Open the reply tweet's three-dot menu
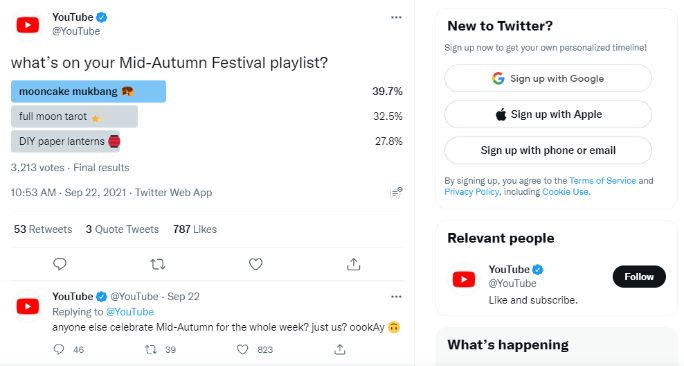684x366 pixels. coord(396,297)
